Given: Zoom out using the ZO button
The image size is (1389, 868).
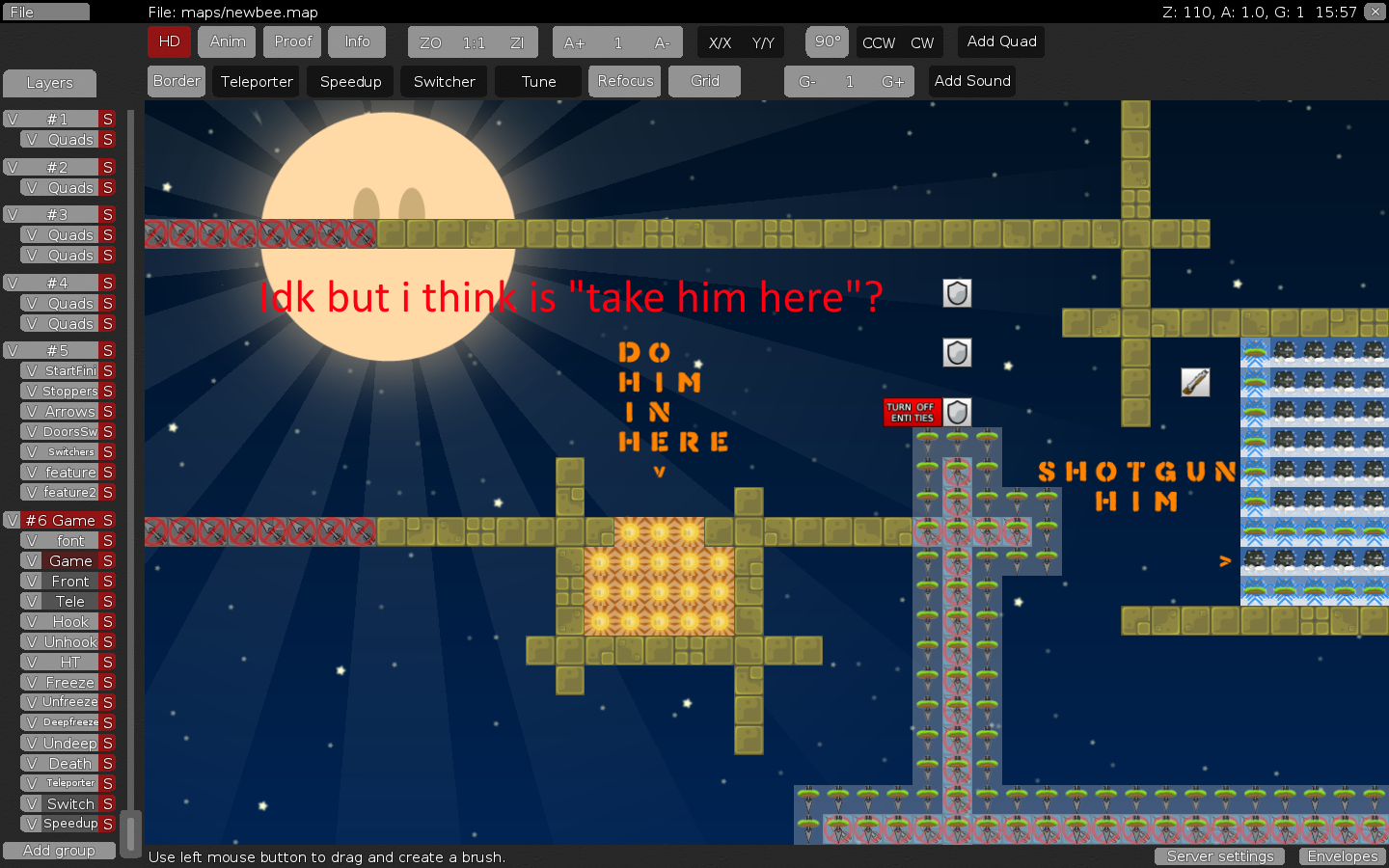Looking at the screenshot, I should 430,43.
